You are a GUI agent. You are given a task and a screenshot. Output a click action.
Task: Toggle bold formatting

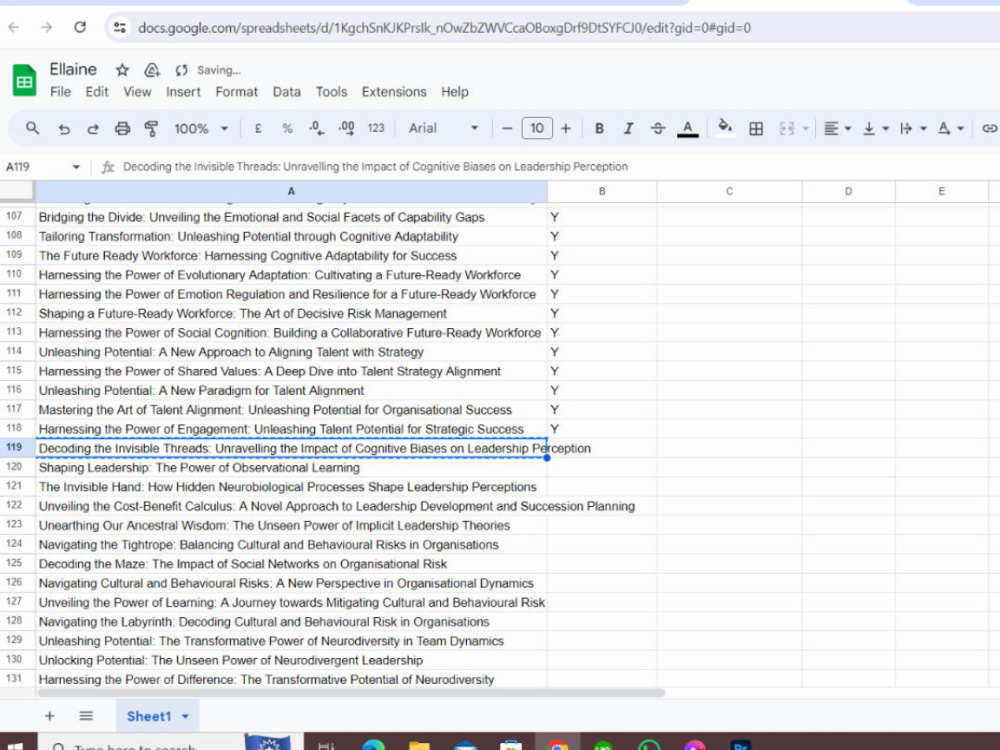click(599, 128)
